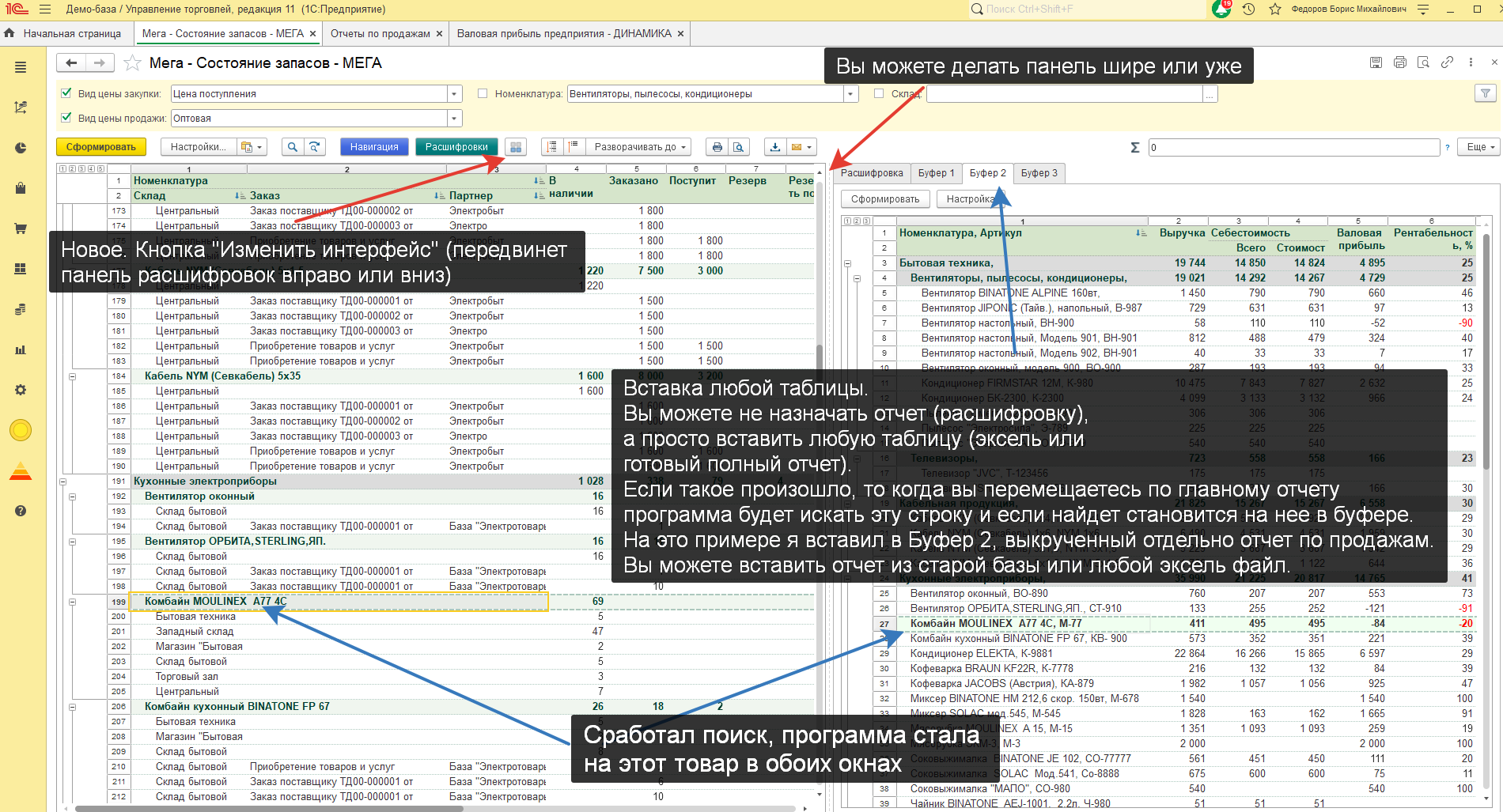The width and height of the screenshot is (1503, 812).
Task: Go forward with the right arrow button
Action: click(x=100, y=62)
